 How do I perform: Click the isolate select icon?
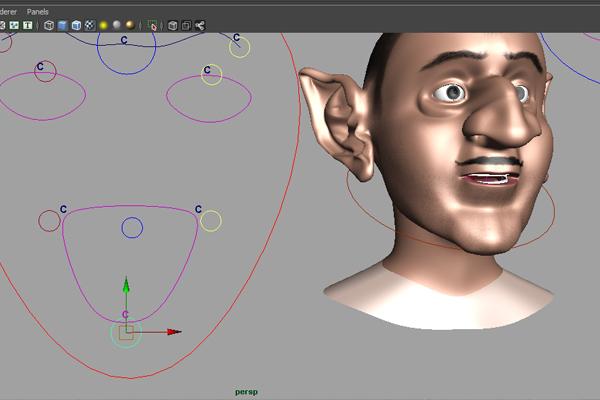point(152,26)
